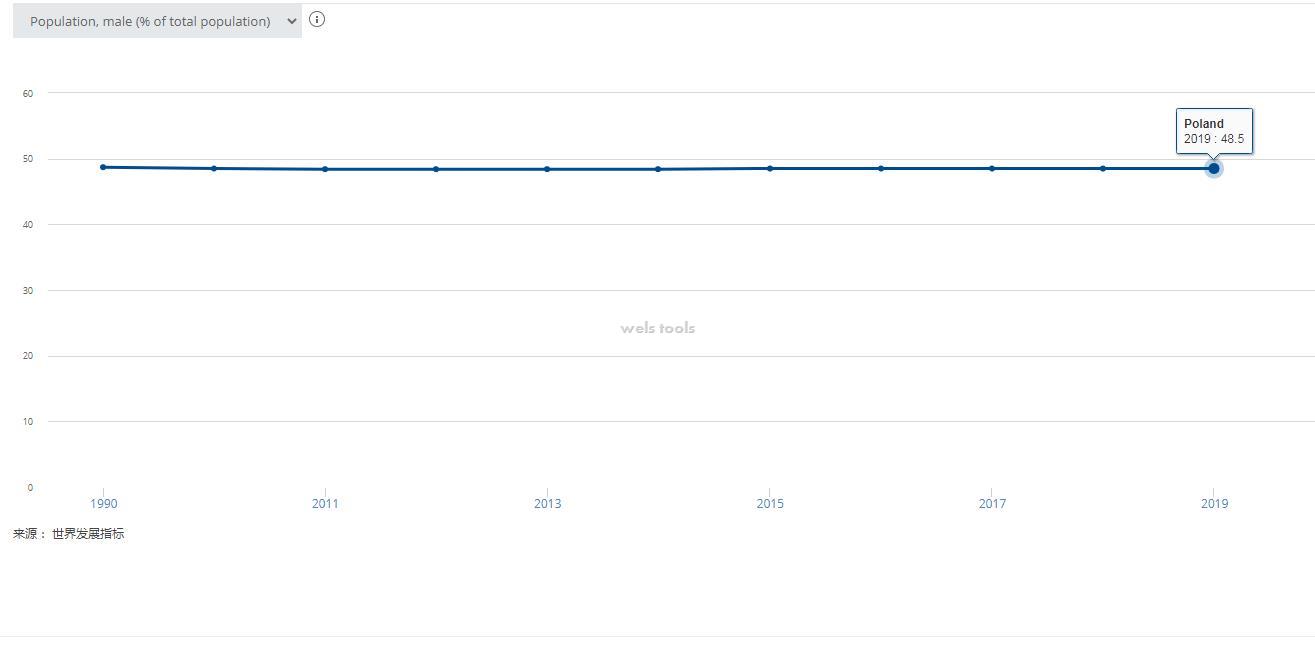Click data point between 1990 and 2011
This screenshot has width=1315, height=658.
click(x=214, y=168)
